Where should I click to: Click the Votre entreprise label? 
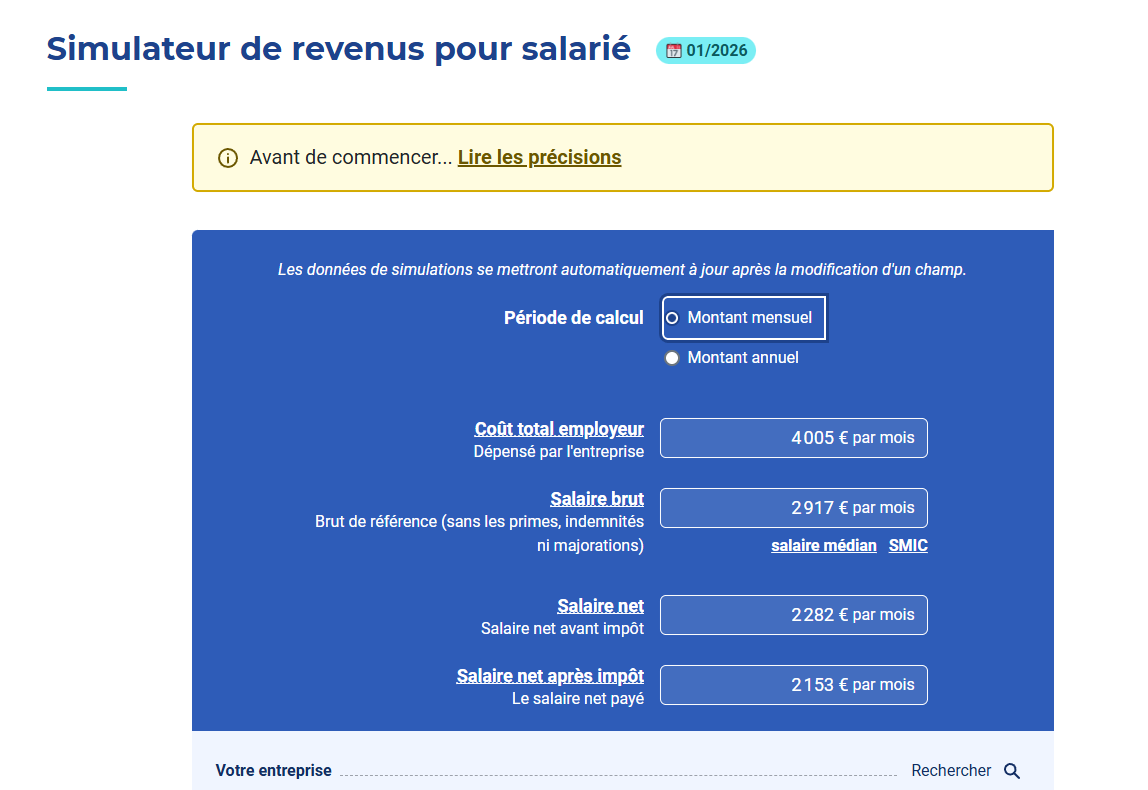pos(273,770)
